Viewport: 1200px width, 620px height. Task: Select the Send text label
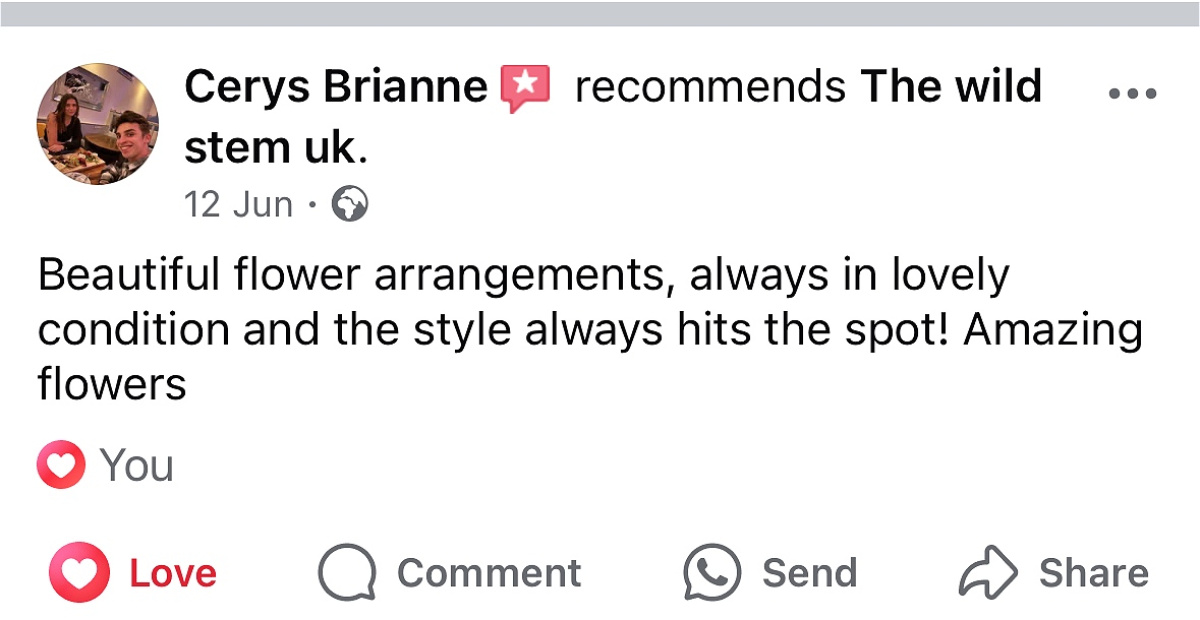(x=810, y=573)
